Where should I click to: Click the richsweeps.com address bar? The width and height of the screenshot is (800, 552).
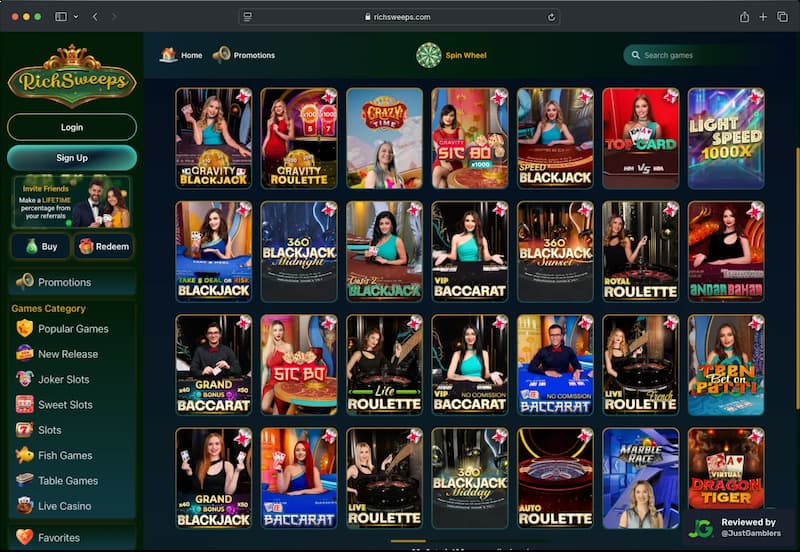click(x=399, y=17)
